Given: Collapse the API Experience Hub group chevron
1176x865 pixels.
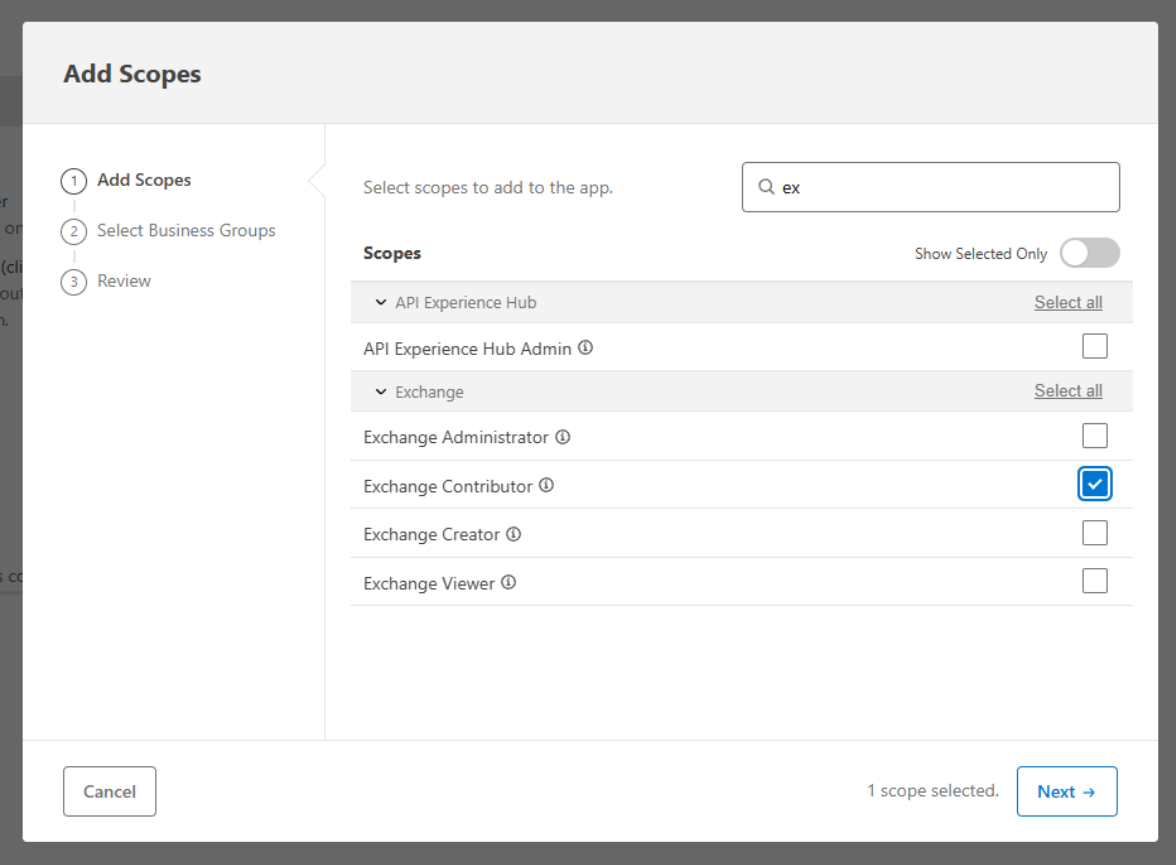Looking at the screenshot, I should click(381, 302).
